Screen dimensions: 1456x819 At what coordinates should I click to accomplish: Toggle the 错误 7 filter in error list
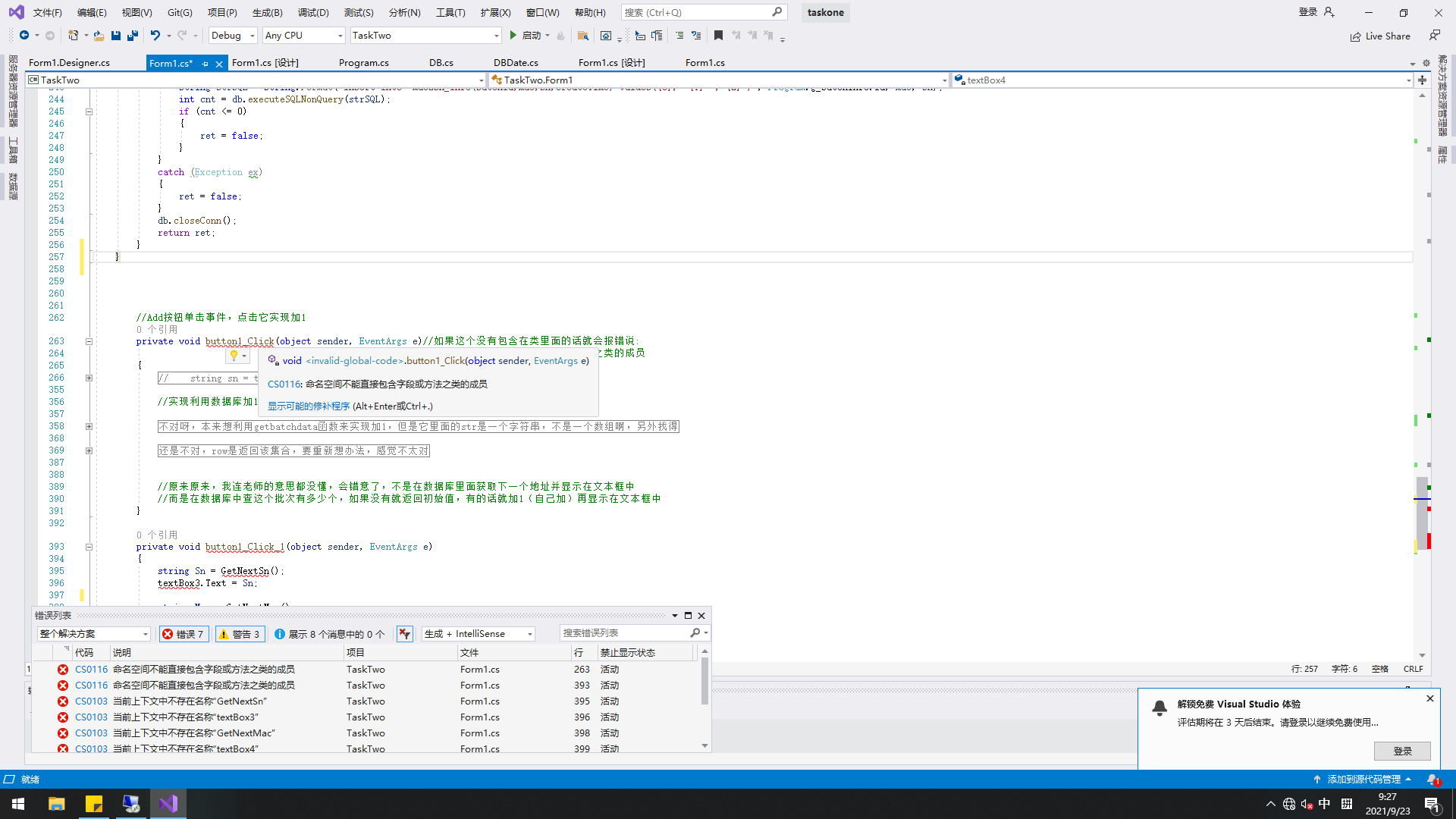pos(184,633)
